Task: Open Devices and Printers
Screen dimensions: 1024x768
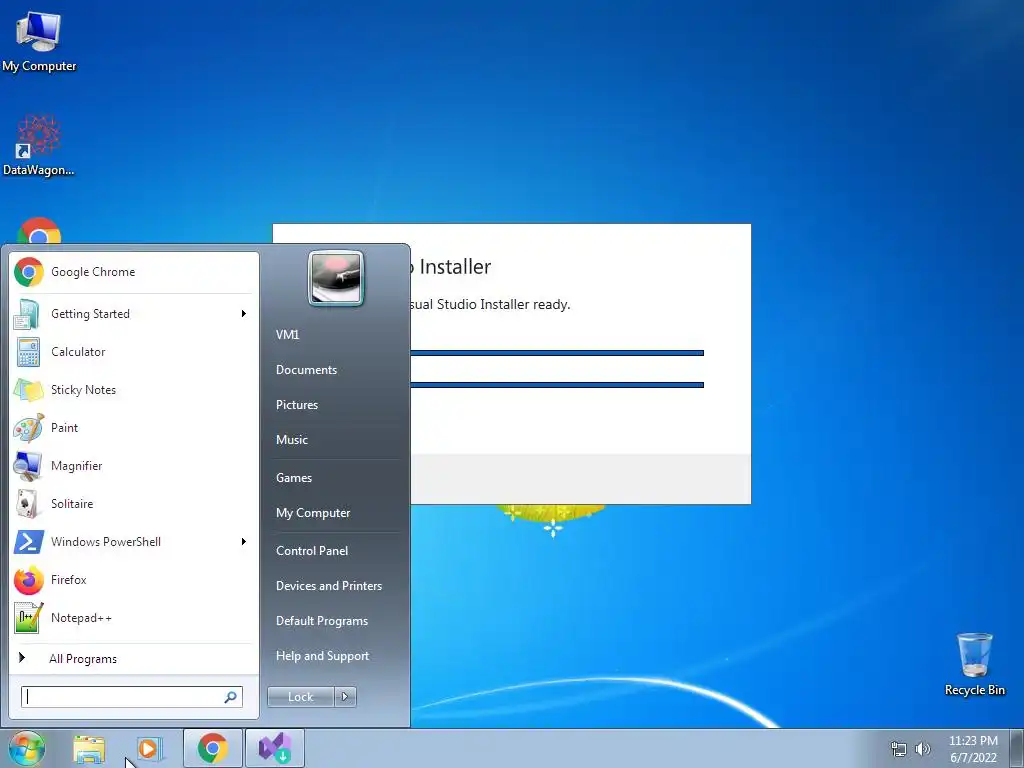Action: 329,586
